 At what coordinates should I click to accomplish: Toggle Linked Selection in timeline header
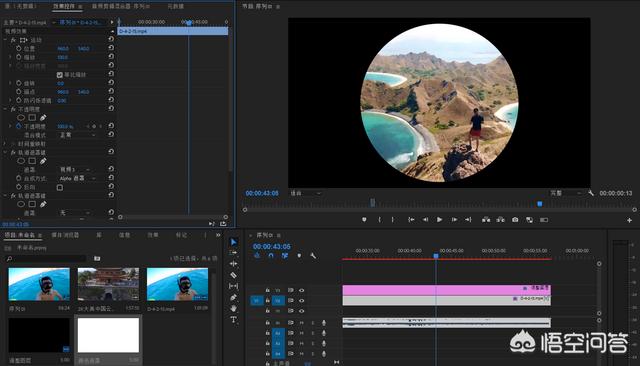coord(285,255)
